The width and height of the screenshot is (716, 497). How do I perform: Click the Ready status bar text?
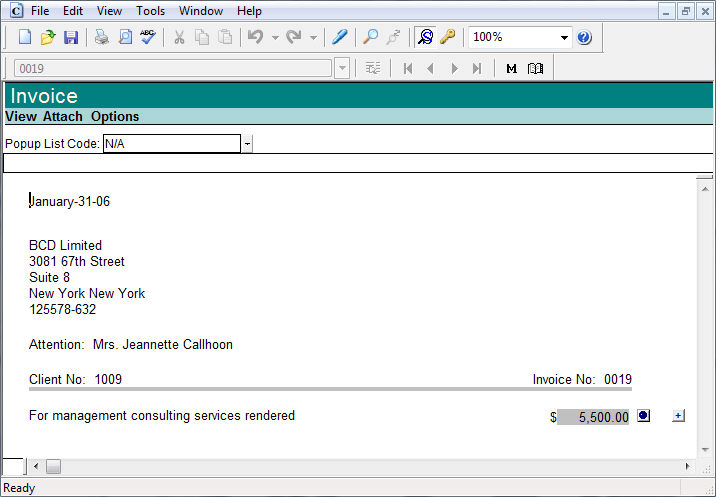[x=19, y=488]
